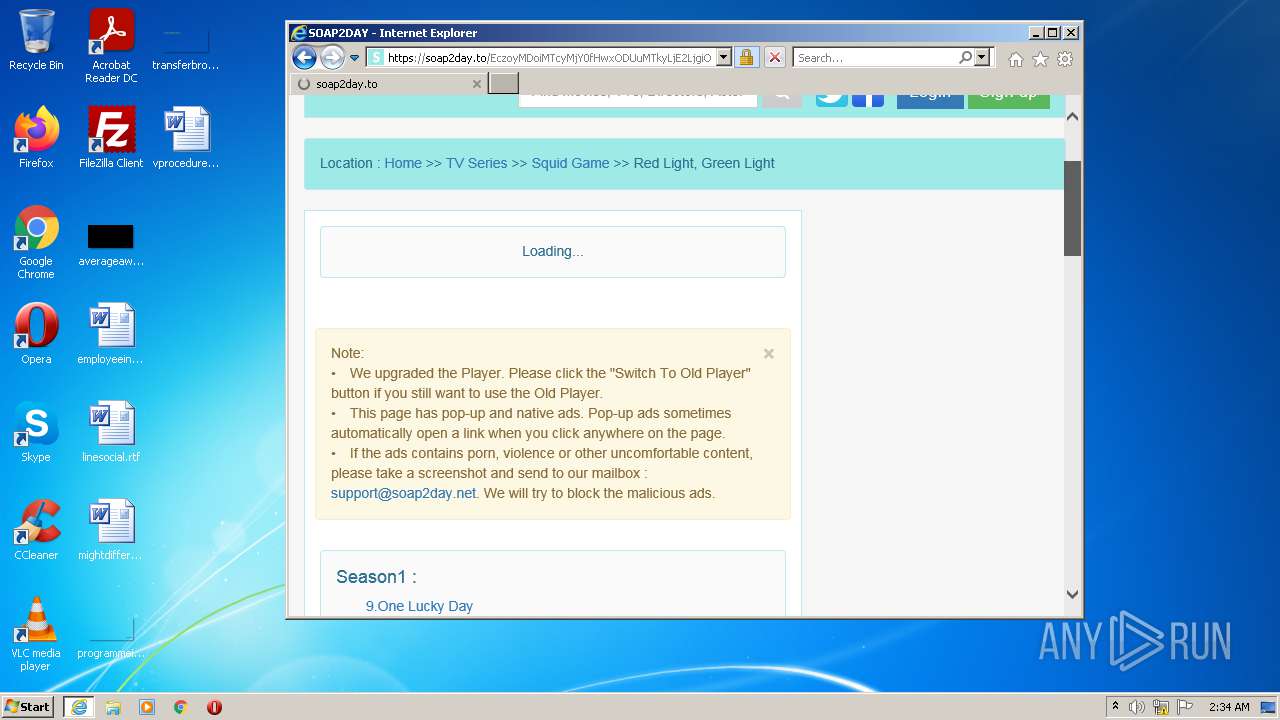Click the support@soap2day.net email link
The width and height of the screenshot is (1280, 720).
tap(403, 493)
